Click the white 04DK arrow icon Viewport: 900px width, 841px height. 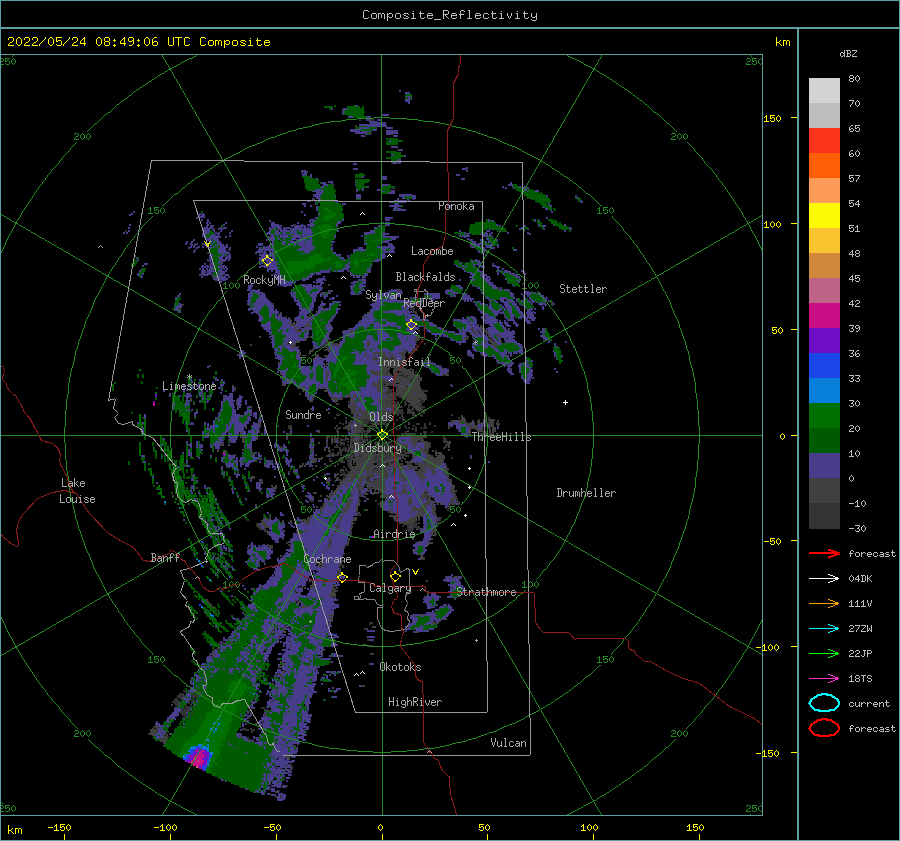tap(824, 578)
